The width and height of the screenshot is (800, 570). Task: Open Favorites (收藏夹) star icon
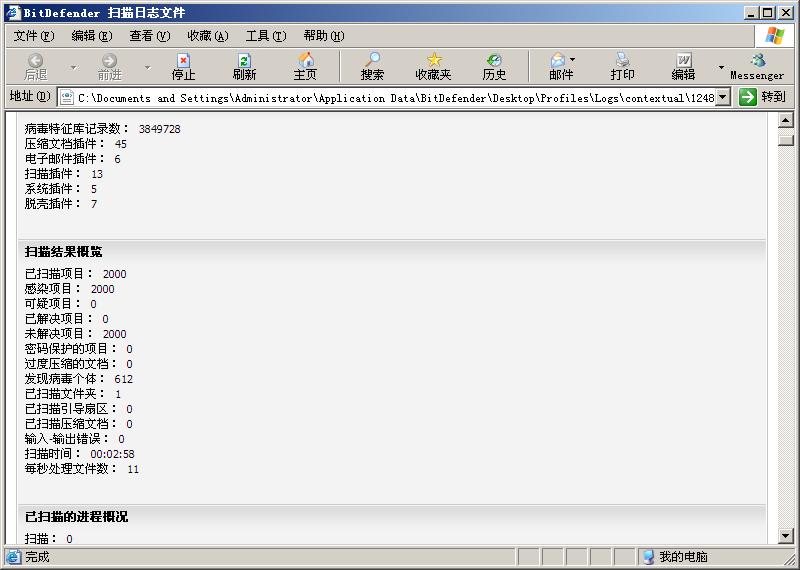[434, 60]
